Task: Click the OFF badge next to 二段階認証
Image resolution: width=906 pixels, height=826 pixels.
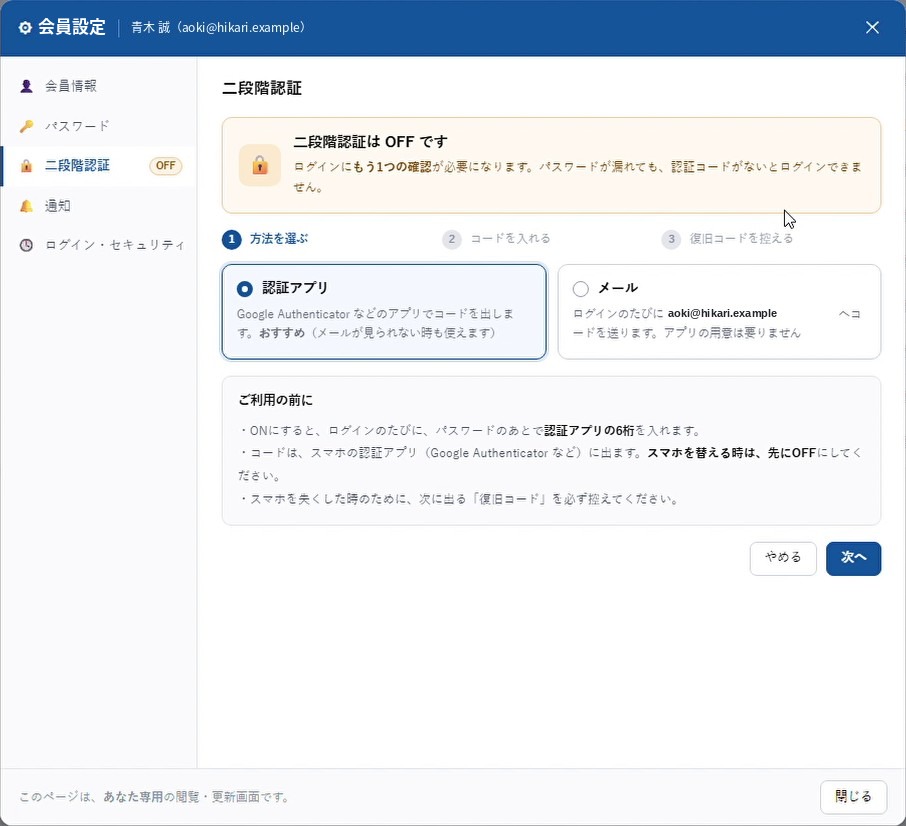Action: (x=165, y=166)
